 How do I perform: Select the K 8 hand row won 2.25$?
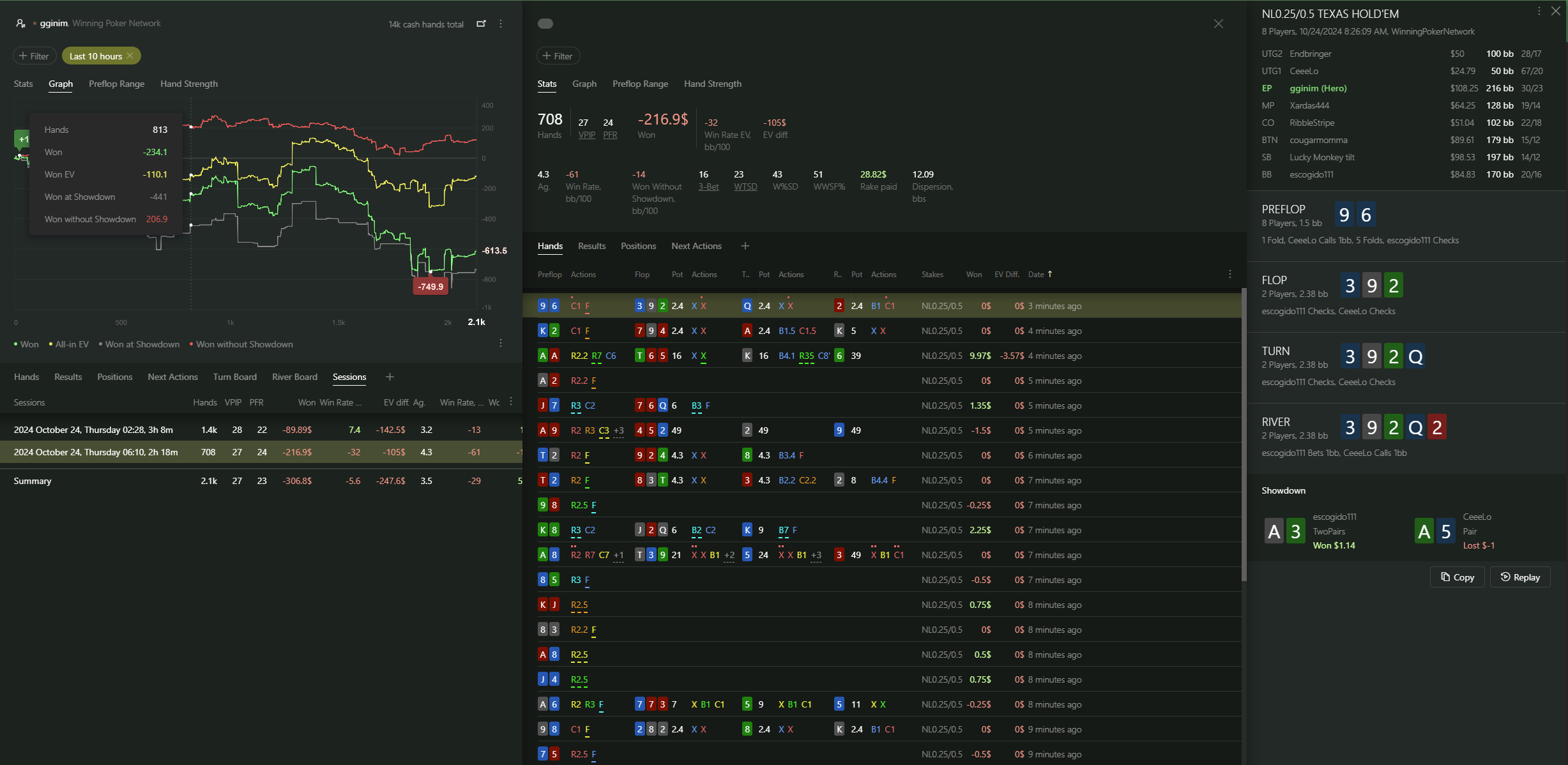[881, 530]
